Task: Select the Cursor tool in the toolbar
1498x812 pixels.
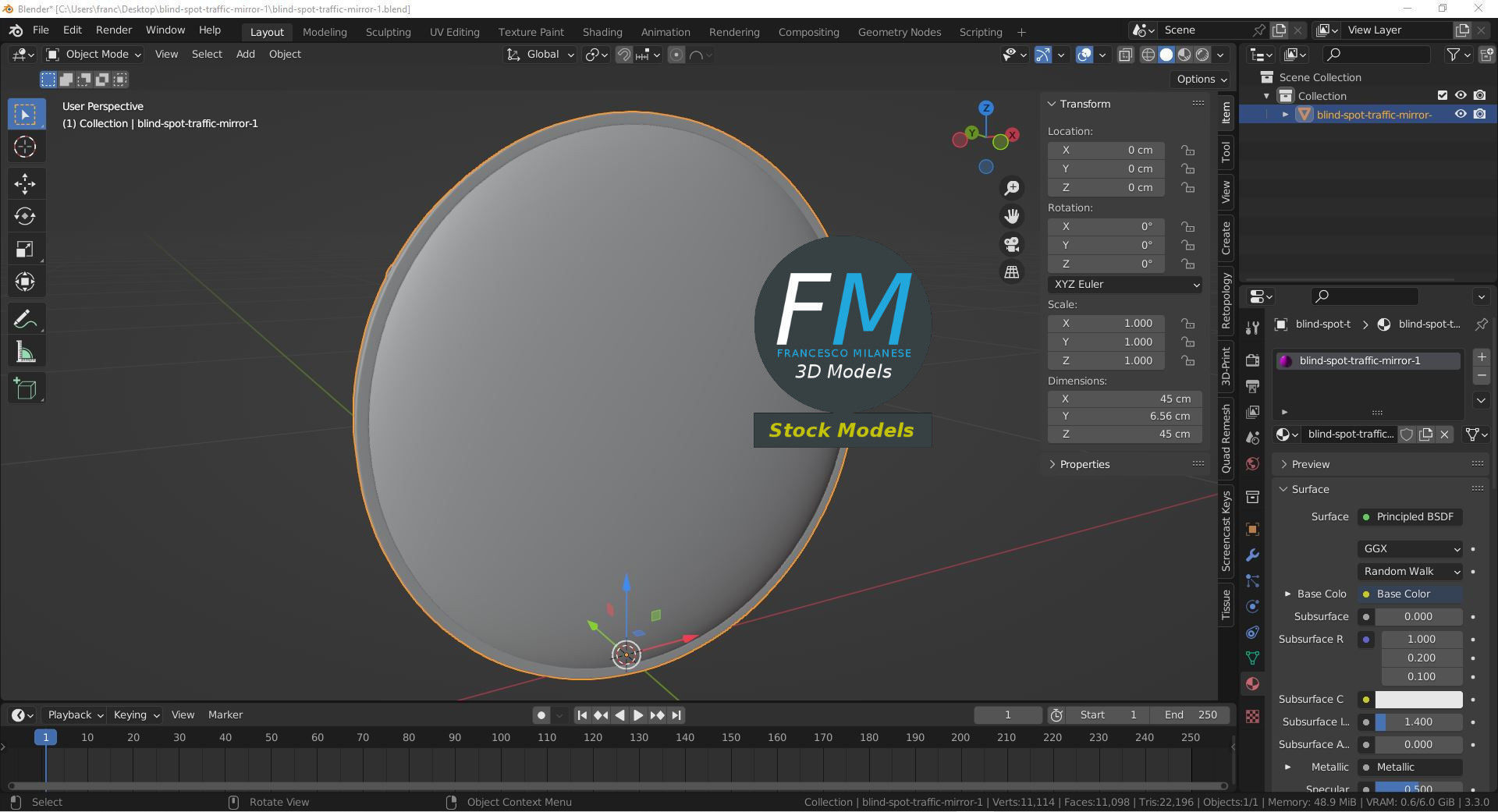Action: 25,147
